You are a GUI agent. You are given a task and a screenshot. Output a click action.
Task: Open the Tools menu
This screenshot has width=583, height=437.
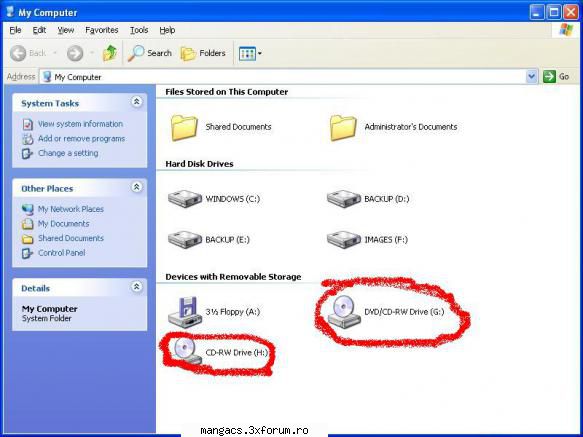tap(139, 30)
